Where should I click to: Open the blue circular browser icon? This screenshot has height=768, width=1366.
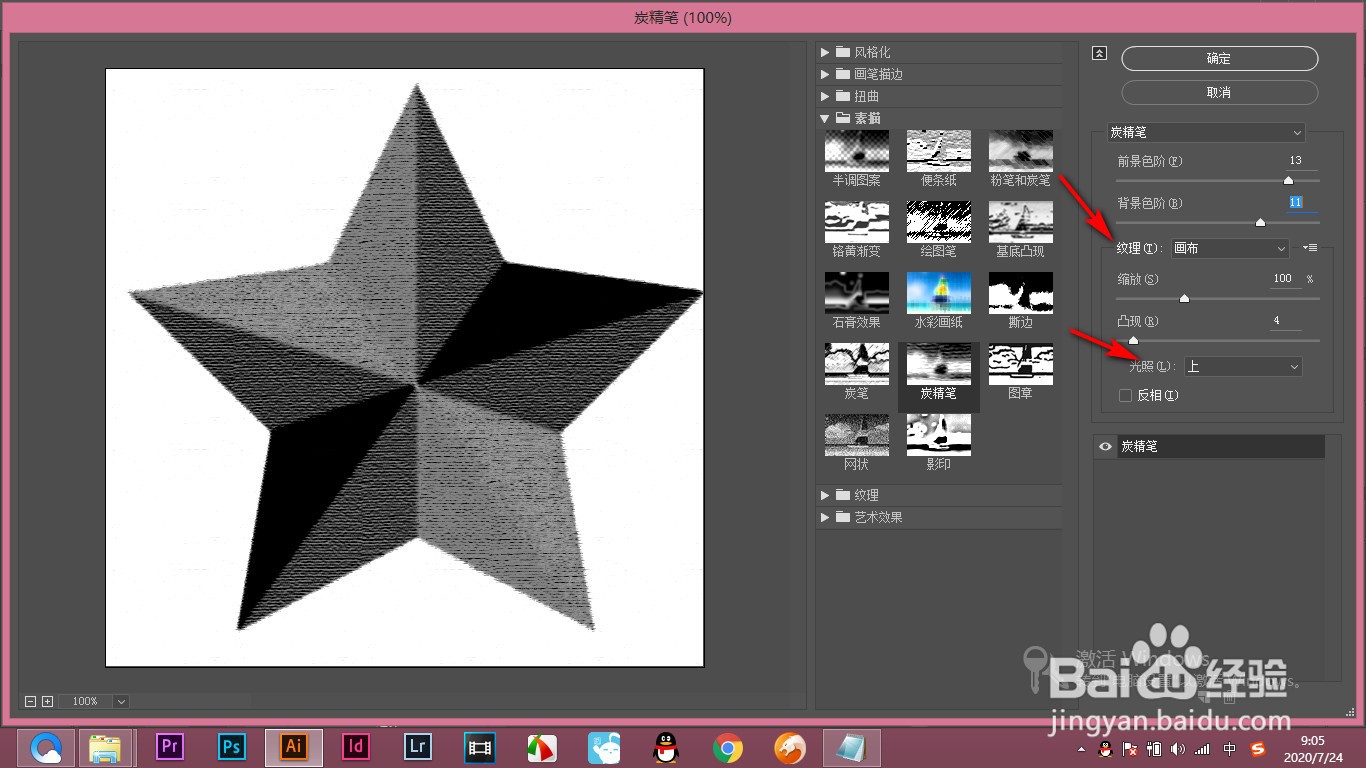point(47,747)
